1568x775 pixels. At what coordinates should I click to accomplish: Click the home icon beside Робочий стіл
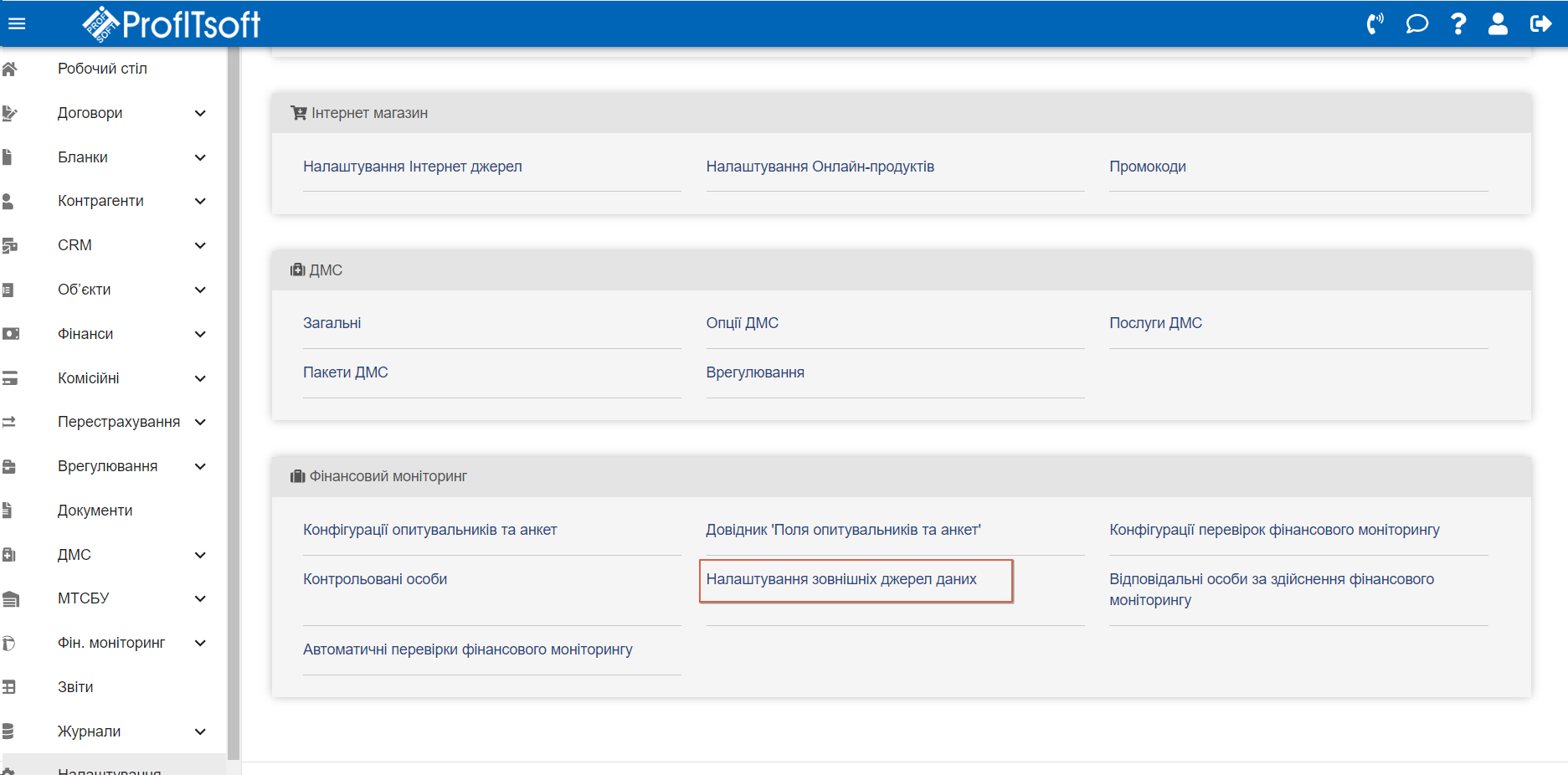coord(10,69)
